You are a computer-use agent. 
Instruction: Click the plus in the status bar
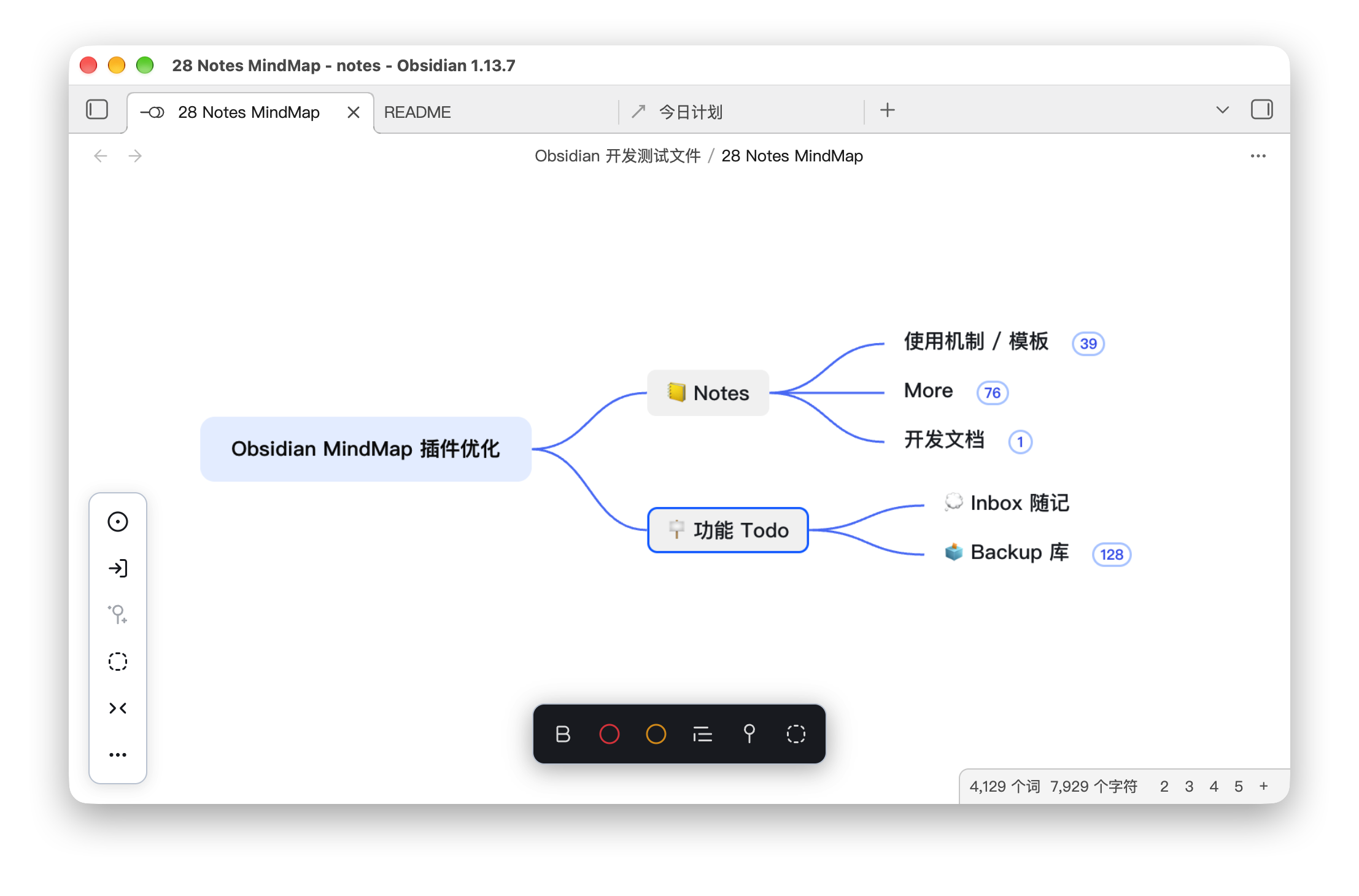(1264, 786)
